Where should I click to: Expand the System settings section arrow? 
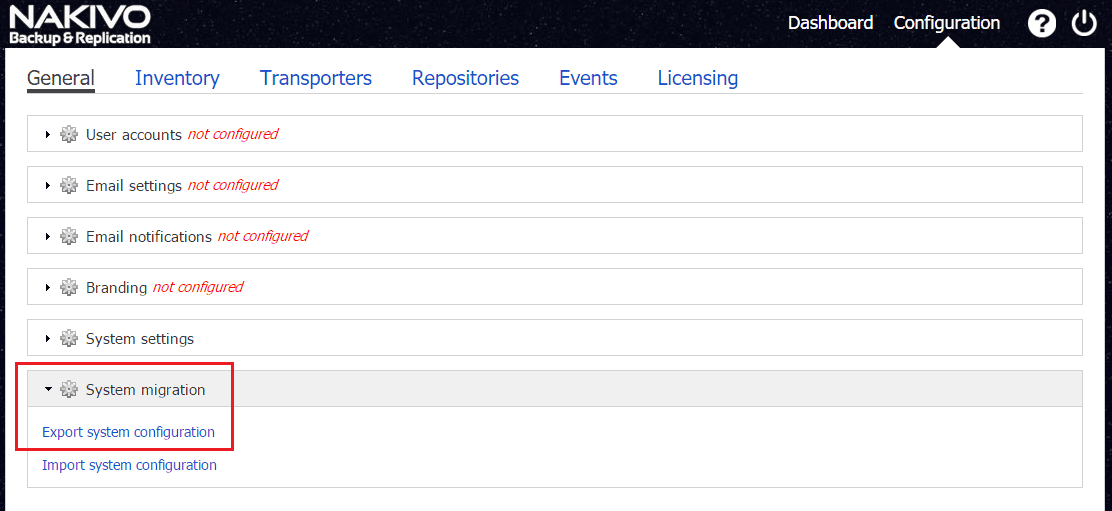48,338
